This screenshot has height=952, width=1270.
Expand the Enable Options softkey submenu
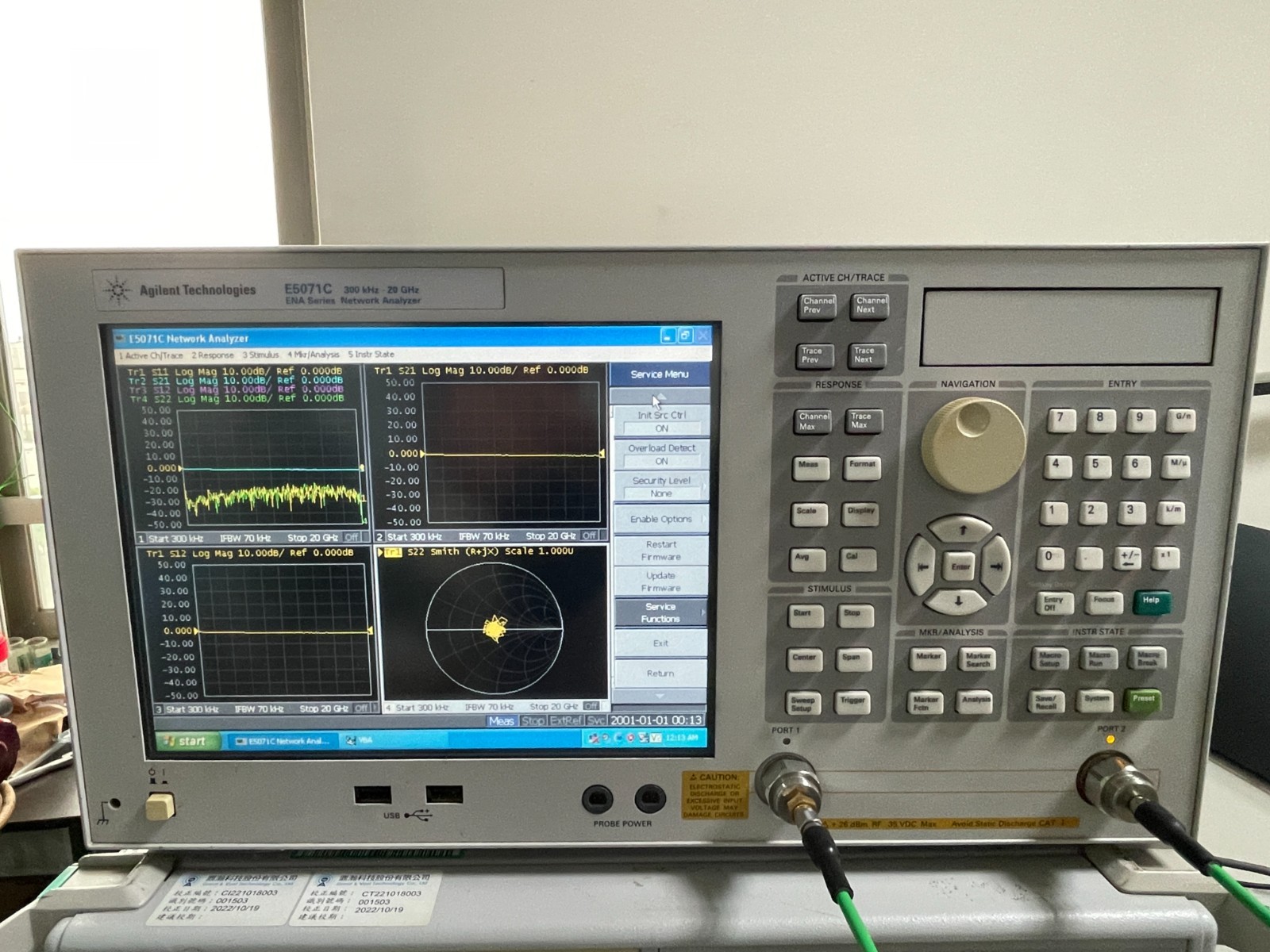pyautogui.click(x=661, y=519)
